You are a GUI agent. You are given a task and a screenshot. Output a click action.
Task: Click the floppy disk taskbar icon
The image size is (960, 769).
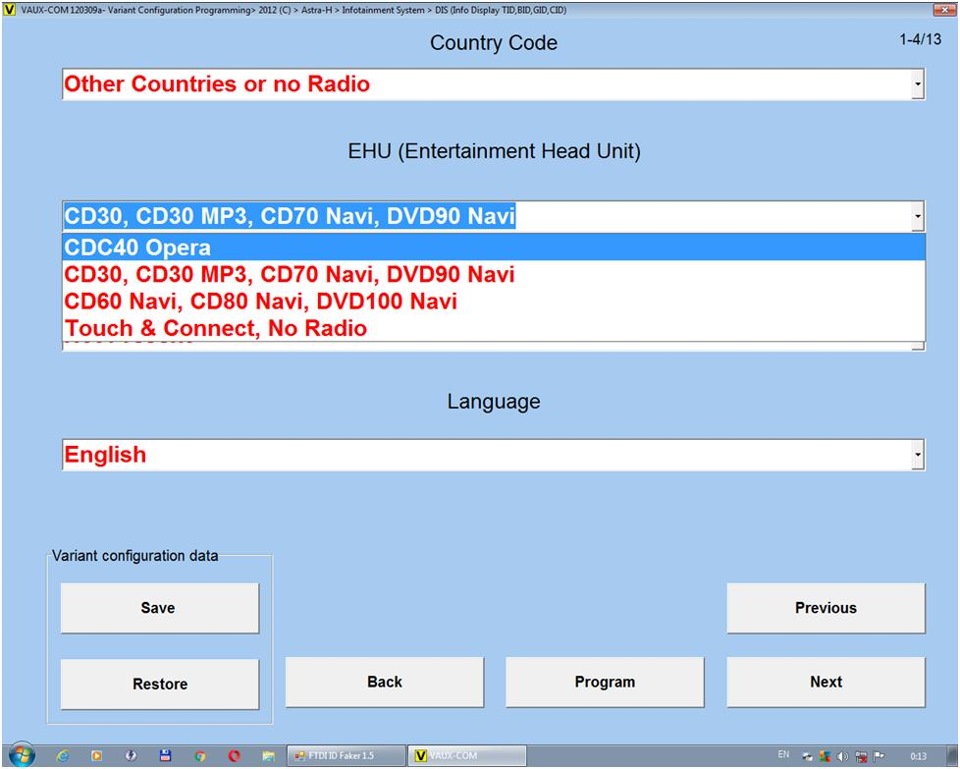pyautogui.click(x=165, y=756)
